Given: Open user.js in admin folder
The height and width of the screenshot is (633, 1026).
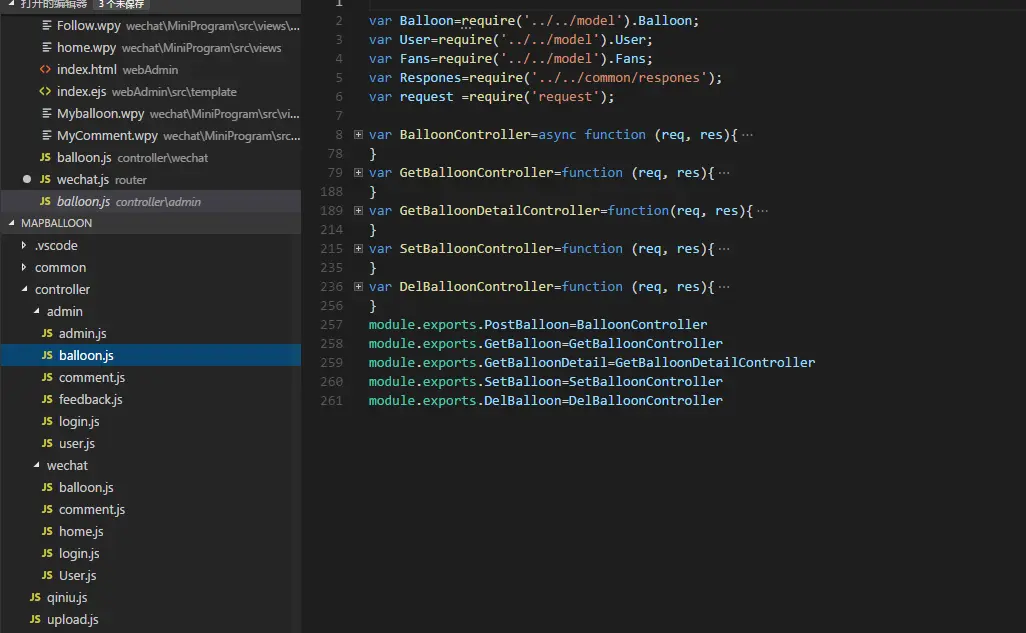Looking at the screenshot, I should (x=150, y=444).
